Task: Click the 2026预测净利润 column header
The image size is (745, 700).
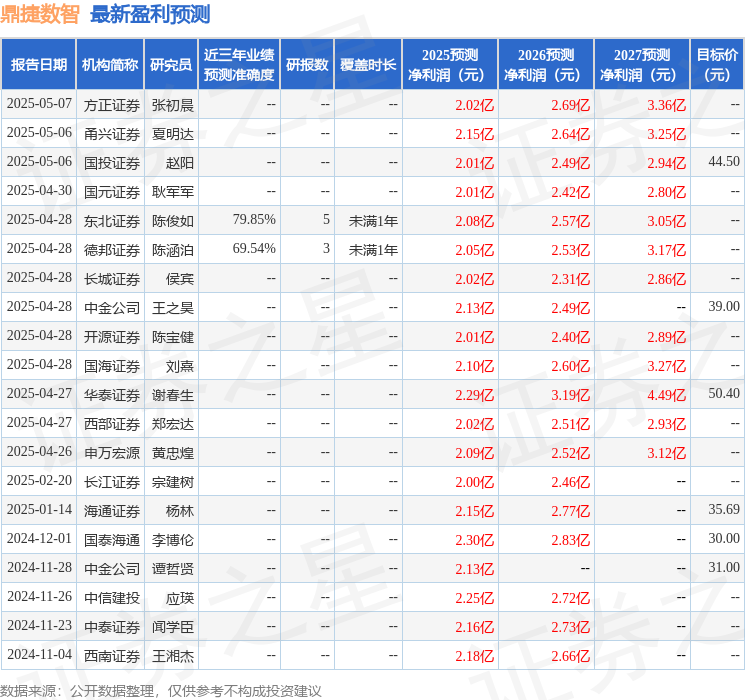Action: (546, 65)
